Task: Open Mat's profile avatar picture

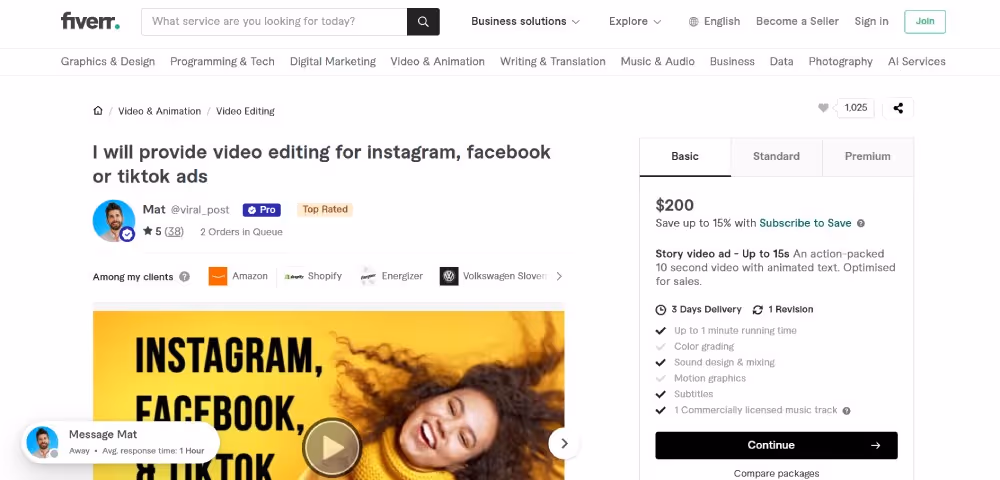Action: tap(114, 221)
